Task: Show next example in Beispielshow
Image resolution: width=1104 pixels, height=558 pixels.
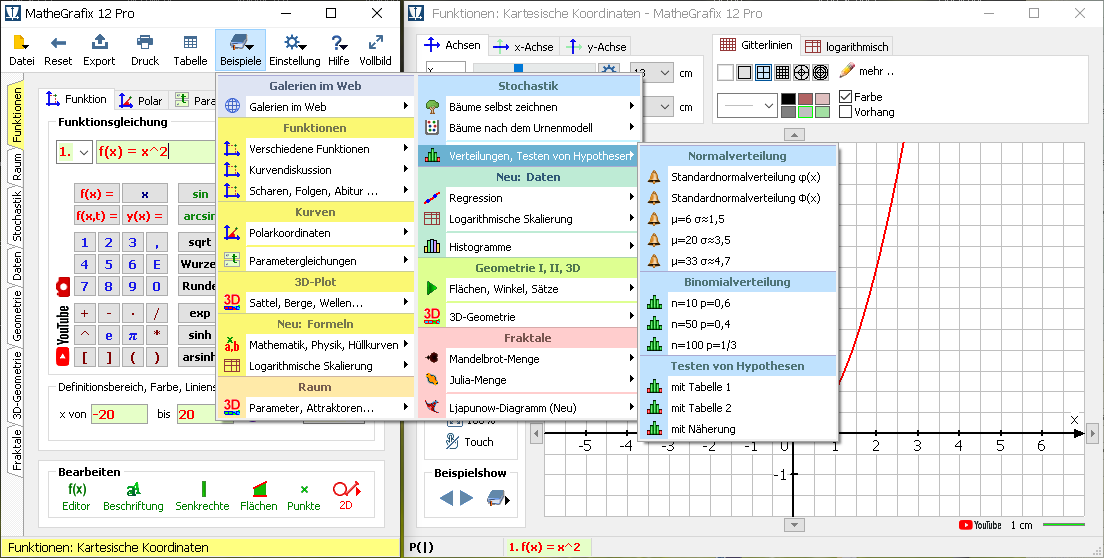Action: pos(466,498)
